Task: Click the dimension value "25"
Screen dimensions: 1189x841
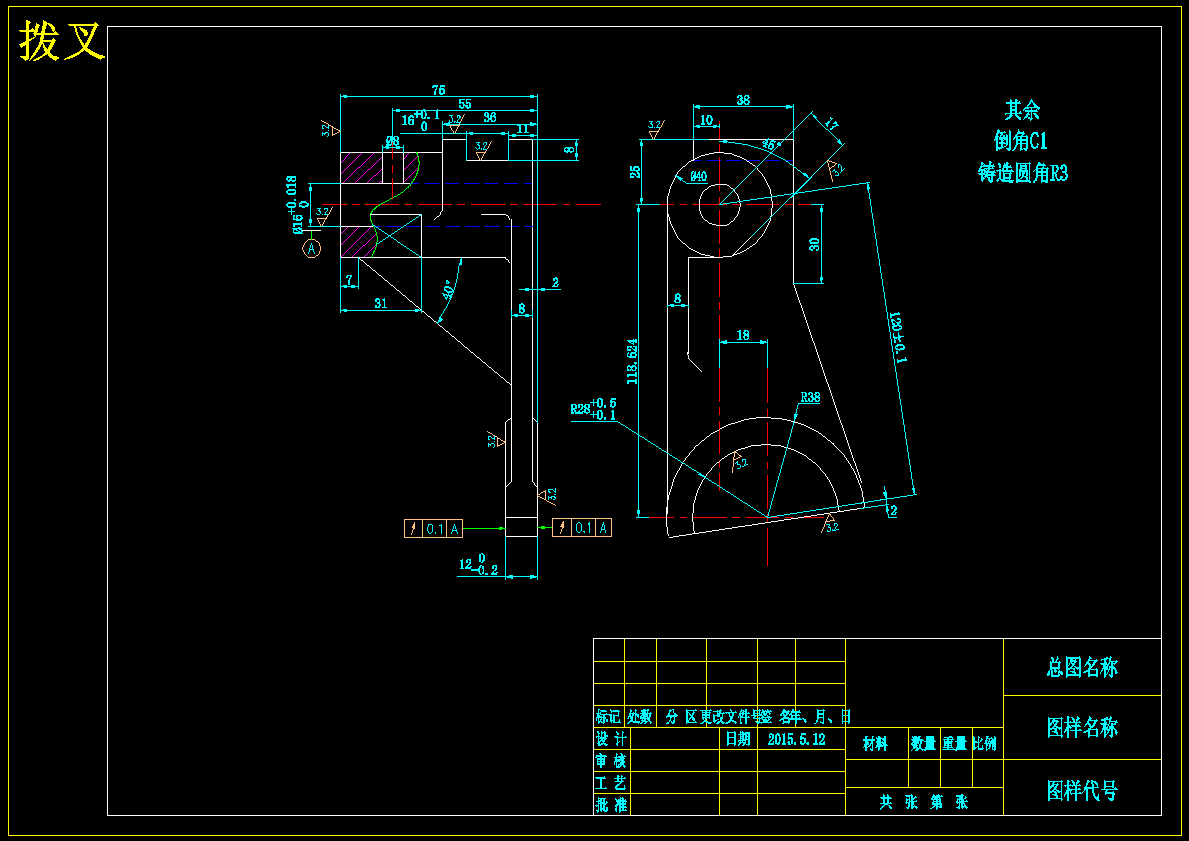Action: (635, 172)
